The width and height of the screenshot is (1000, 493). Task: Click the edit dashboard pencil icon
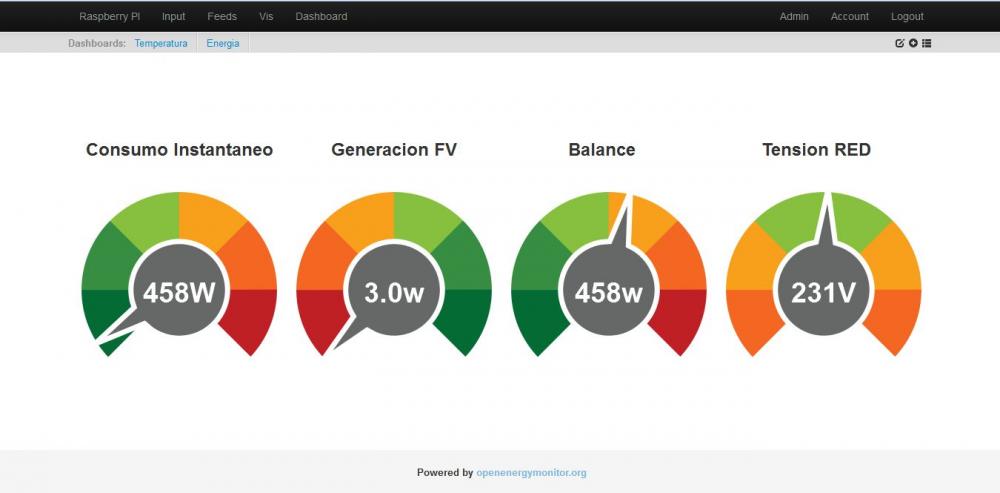(900, 43)
